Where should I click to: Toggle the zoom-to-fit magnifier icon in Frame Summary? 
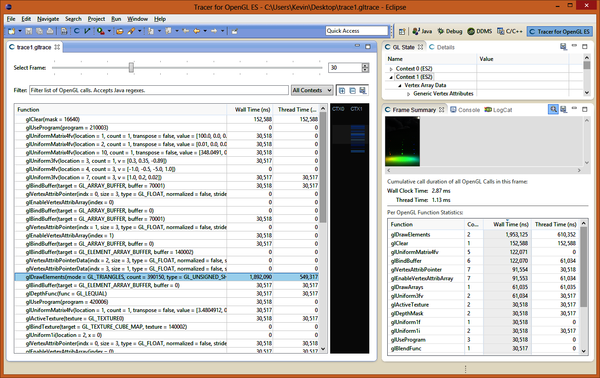point(553,109)
